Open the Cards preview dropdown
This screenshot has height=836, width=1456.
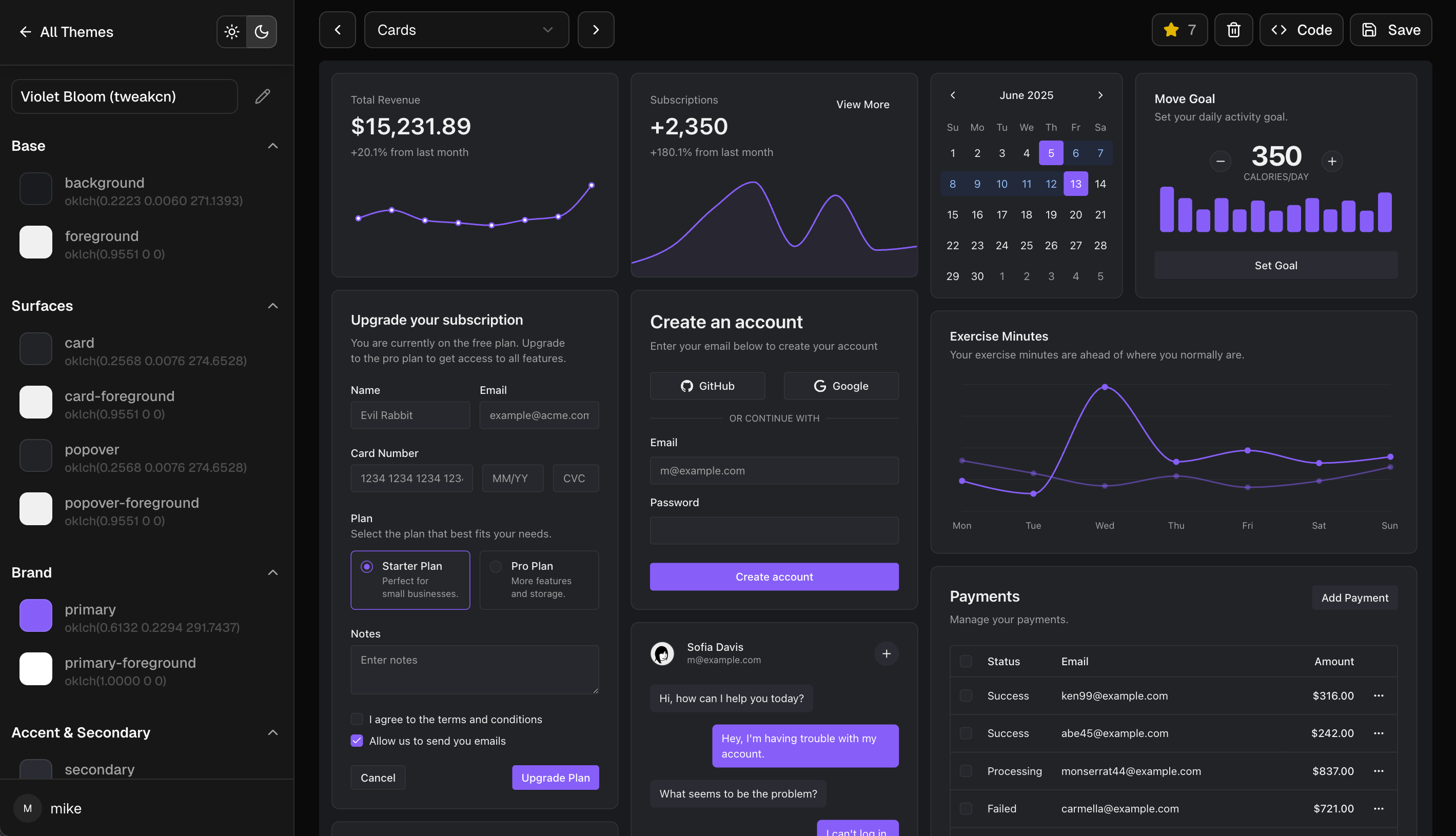point(466,30)
